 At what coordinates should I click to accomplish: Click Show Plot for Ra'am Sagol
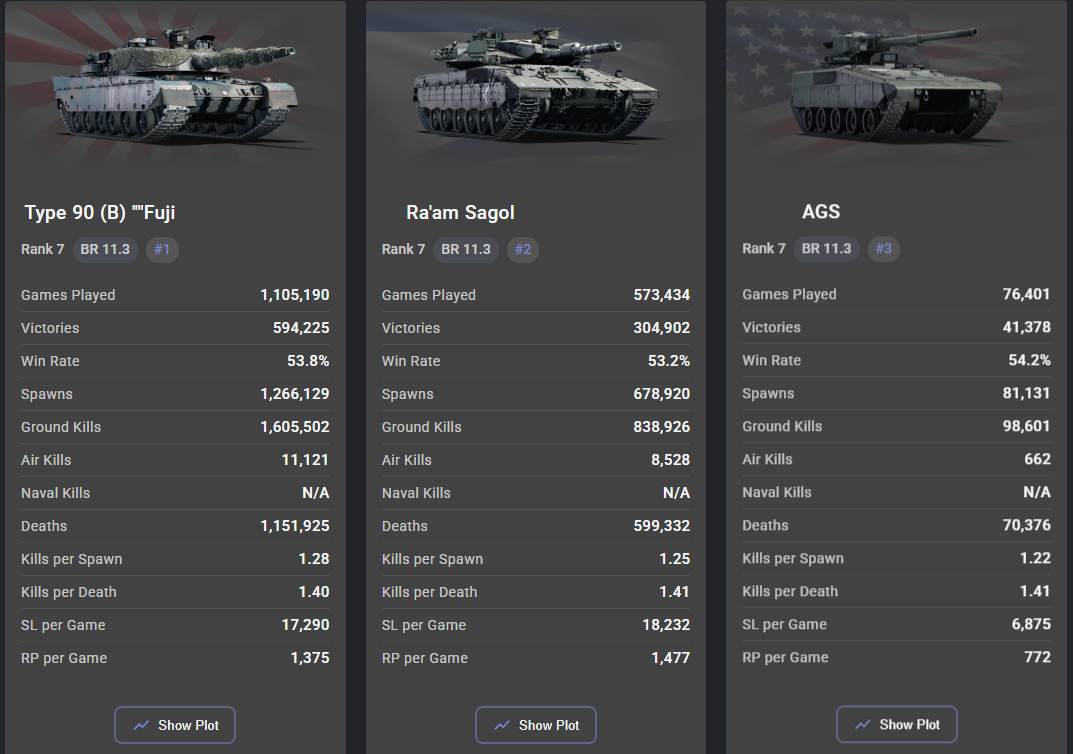pyautogui.click(x=536, y=725)
